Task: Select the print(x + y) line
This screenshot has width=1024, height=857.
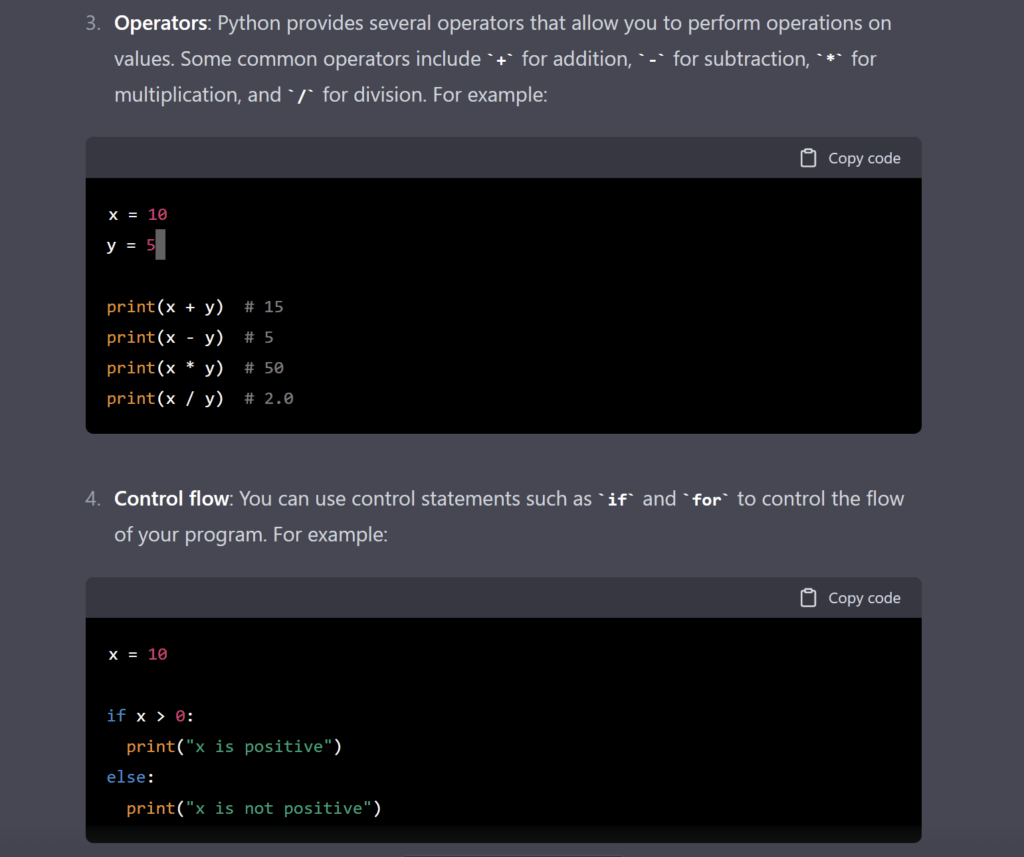Action: point(164,306)
